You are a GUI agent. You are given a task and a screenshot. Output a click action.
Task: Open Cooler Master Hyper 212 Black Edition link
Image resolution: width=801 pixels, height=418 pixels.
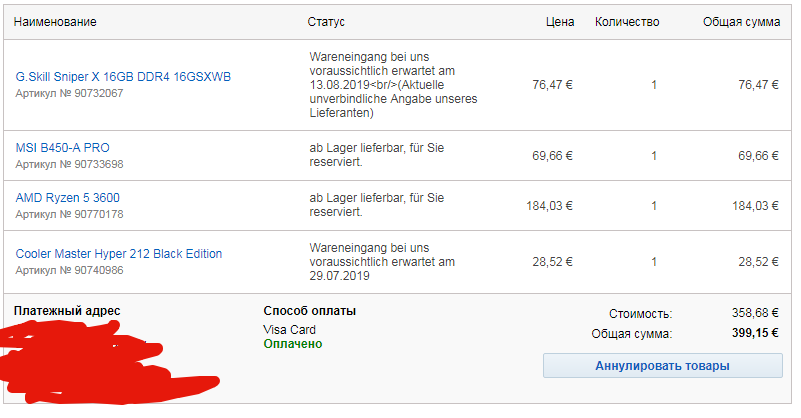pos(119,254)
